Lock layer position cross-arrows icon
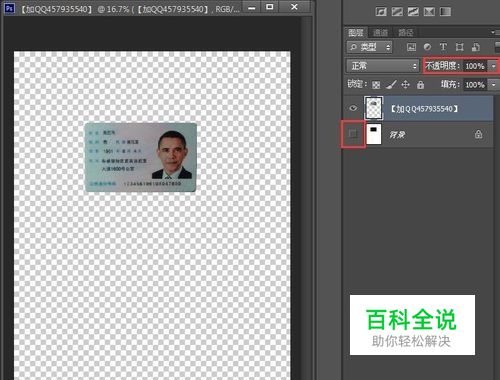Image resolution: width=500 pixels, height=380 pixels. tap(405, 85)
